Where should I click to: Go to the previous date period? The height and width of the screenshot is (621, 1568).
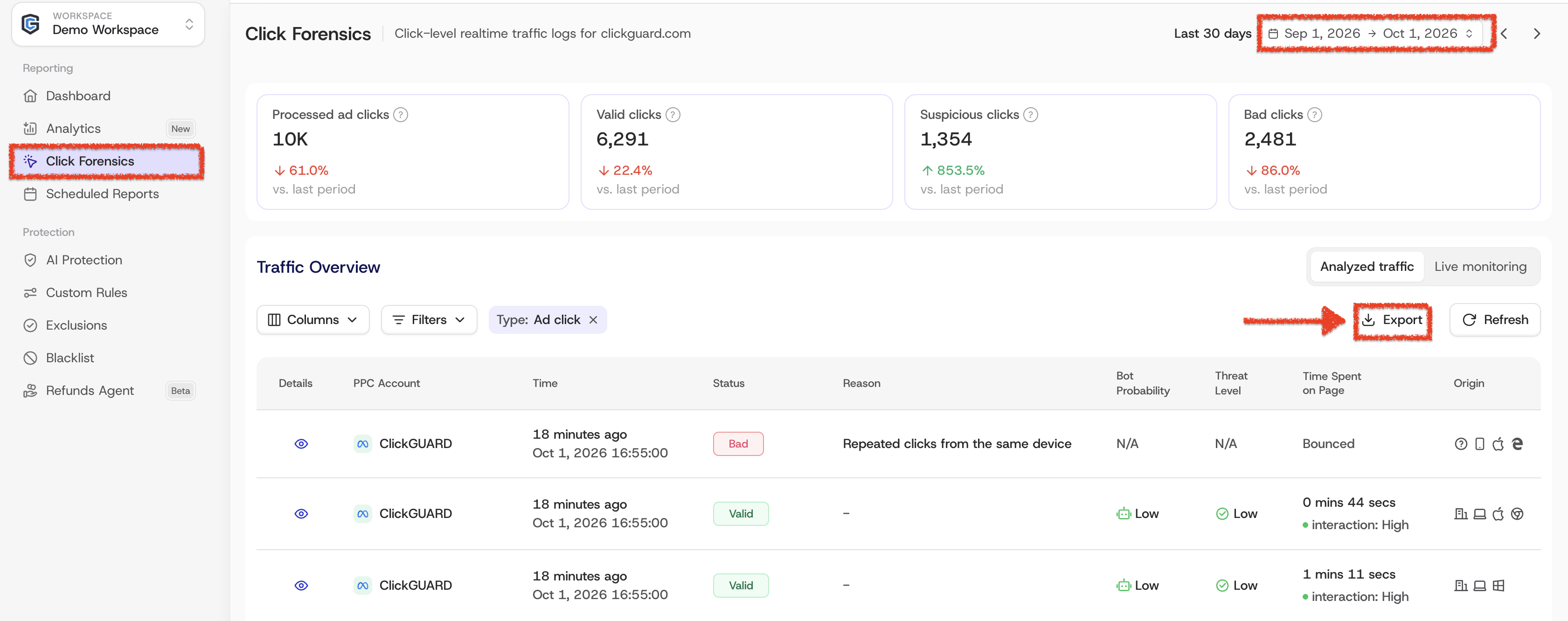(x=1504, y=34)
